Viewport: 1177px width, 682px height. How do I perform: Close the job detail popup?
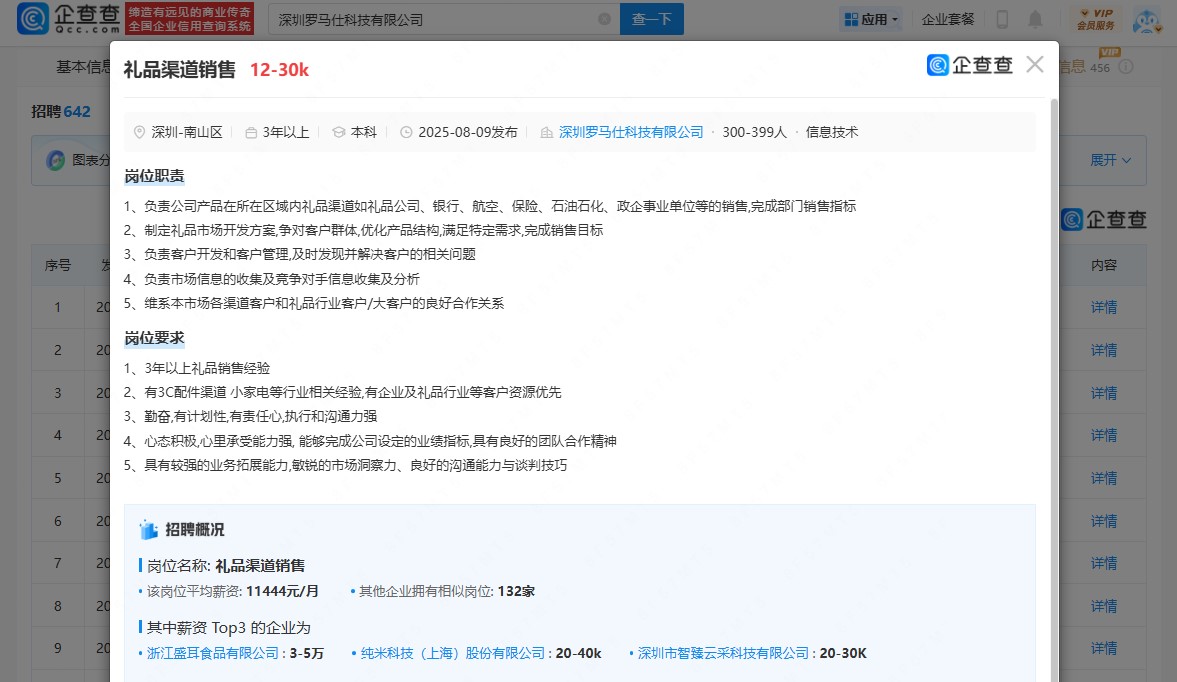[1035, 65]
